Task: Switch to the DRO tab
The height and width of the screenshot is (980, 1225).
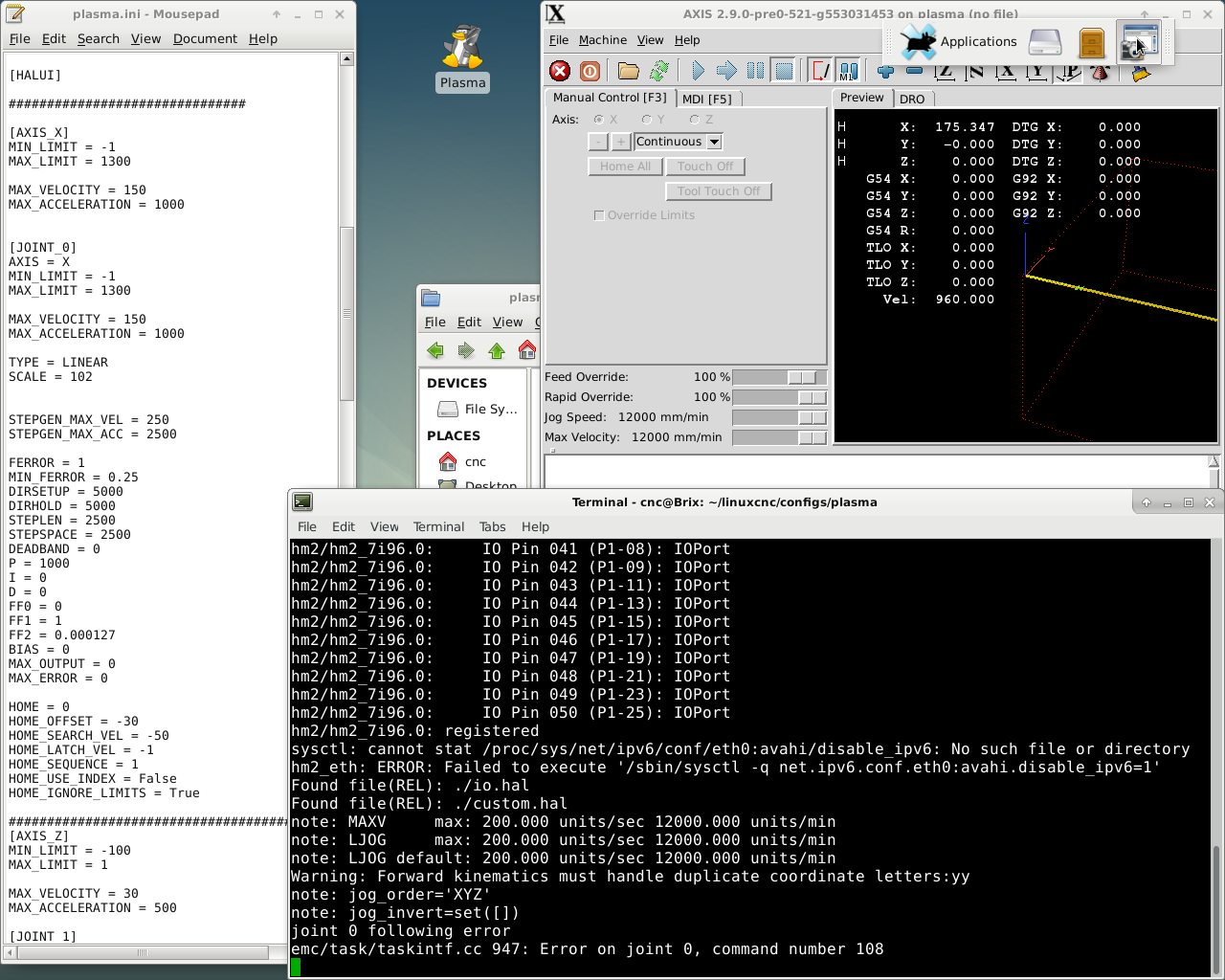Action: coord(912,100)
